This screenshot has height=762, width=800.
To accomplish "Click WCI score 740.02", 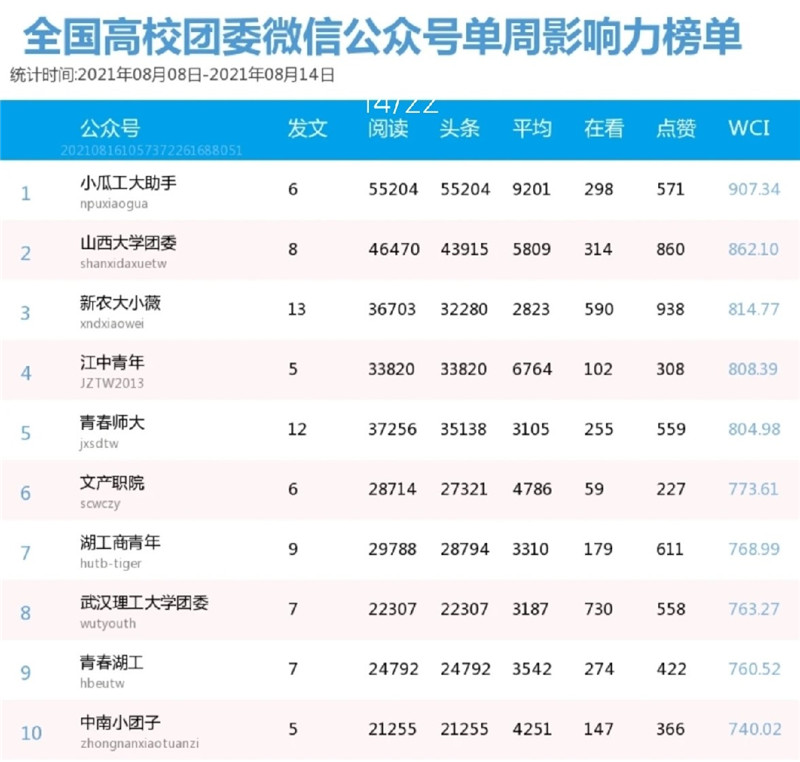I will point(755,729).
